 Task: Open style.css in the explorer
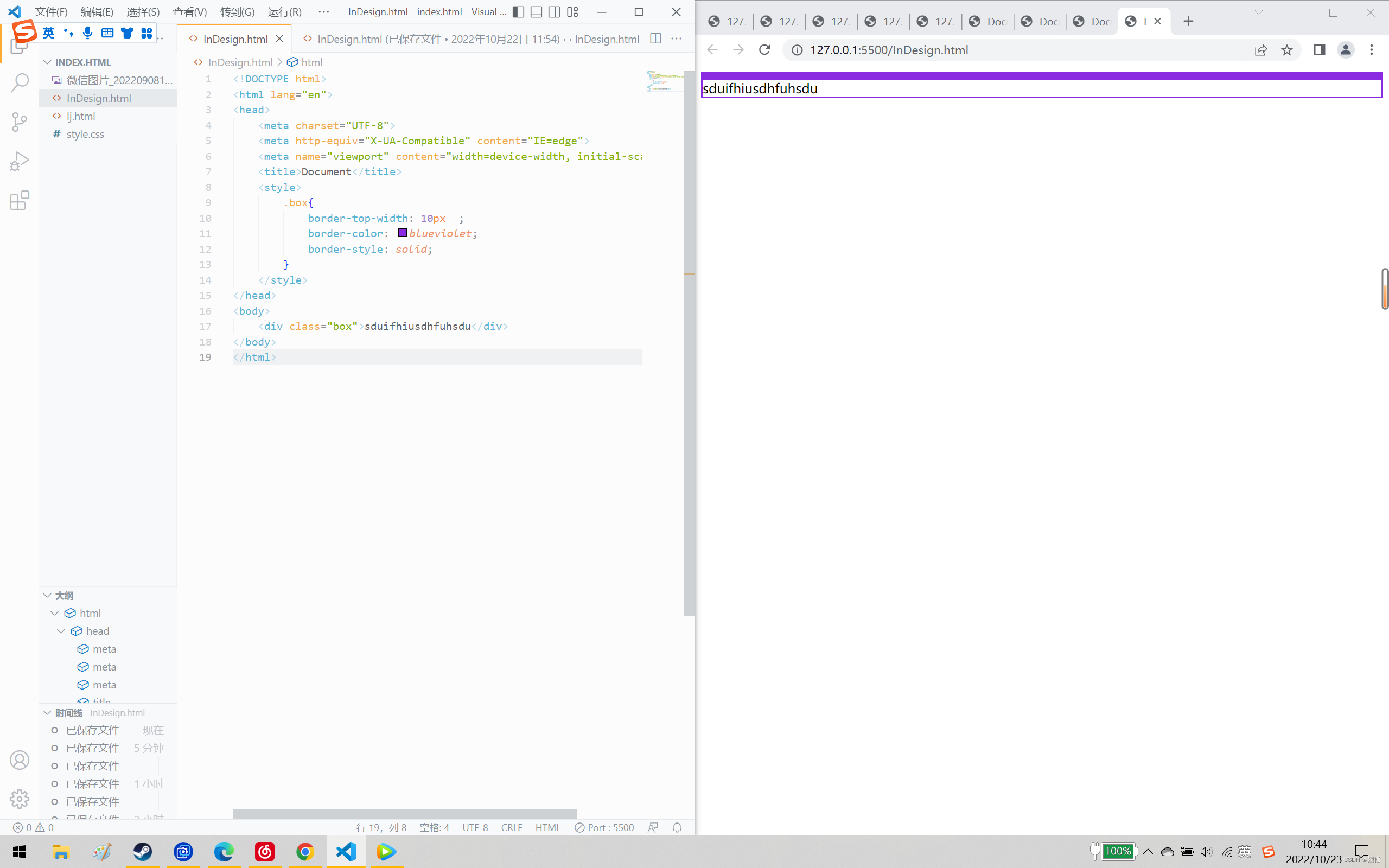(85, 134)
